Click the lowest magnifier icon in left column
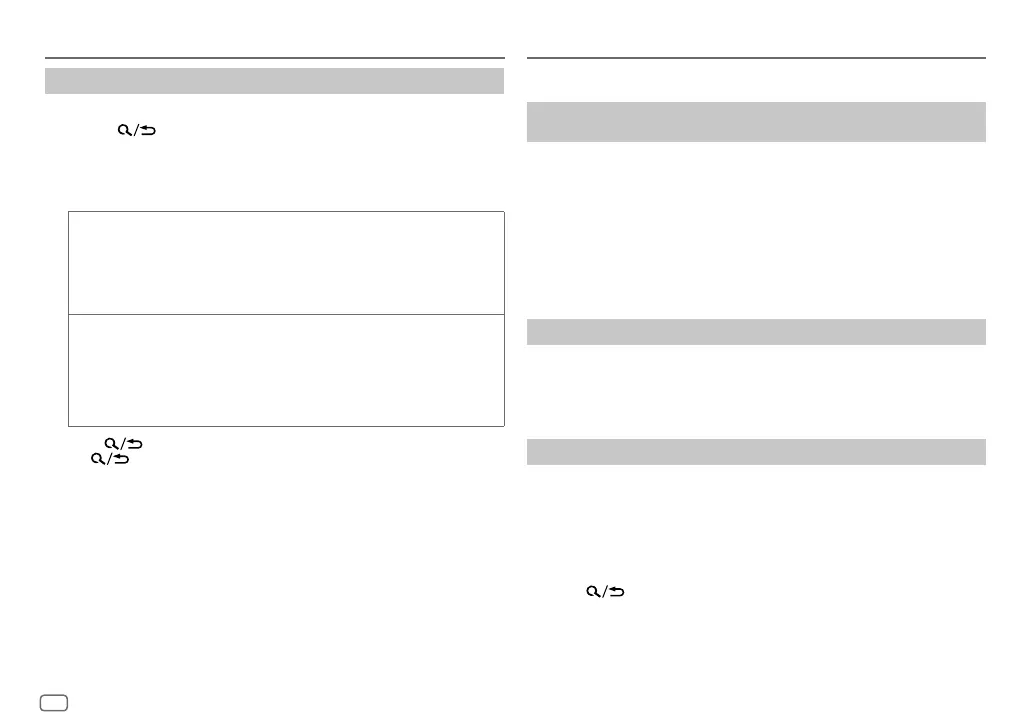Viewport: 1032px width, 726px height. [x=97, y=458]
